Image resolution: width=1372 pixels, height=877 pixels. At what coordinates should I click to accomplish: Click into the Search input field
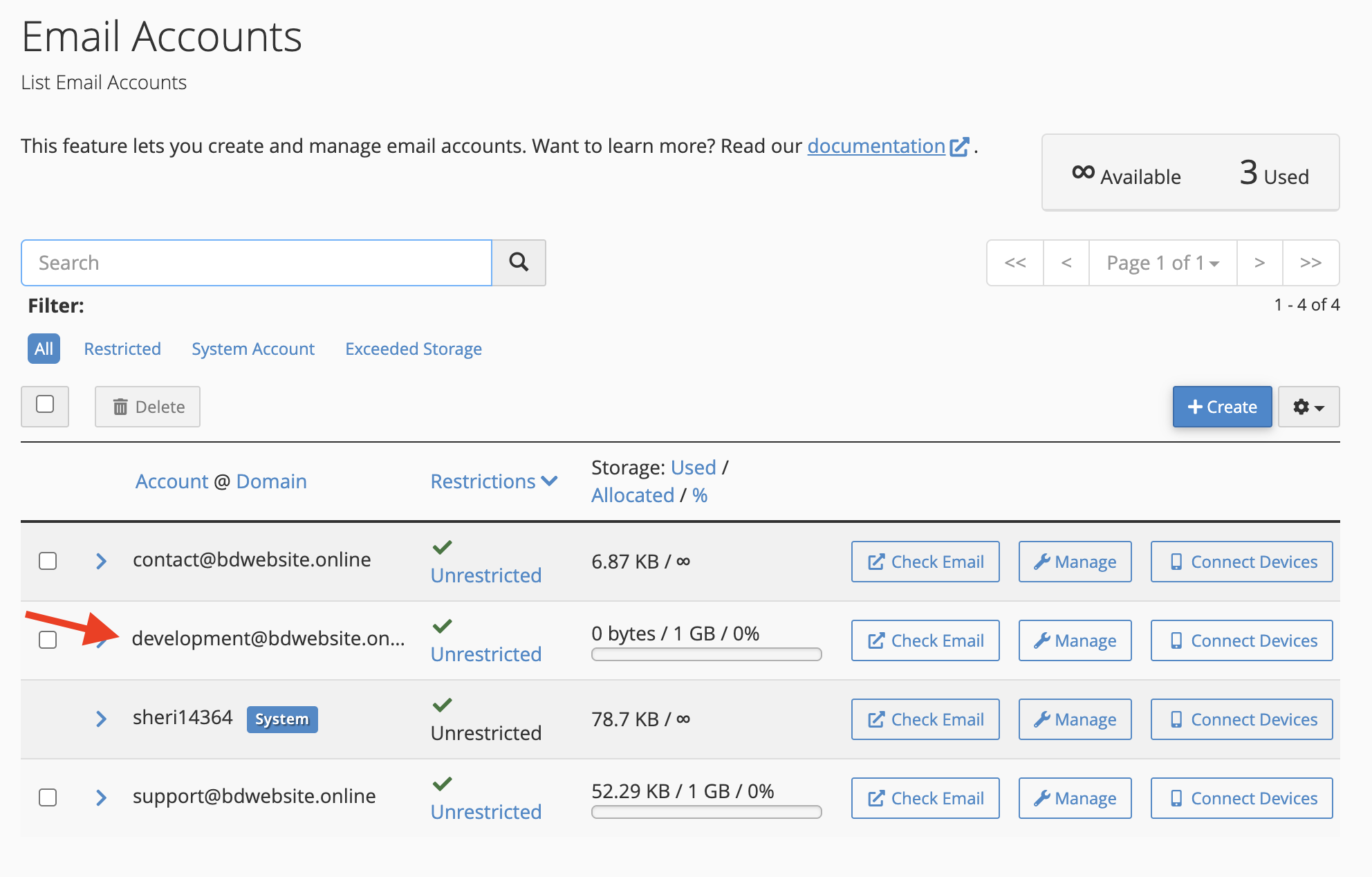coord(256,263)
